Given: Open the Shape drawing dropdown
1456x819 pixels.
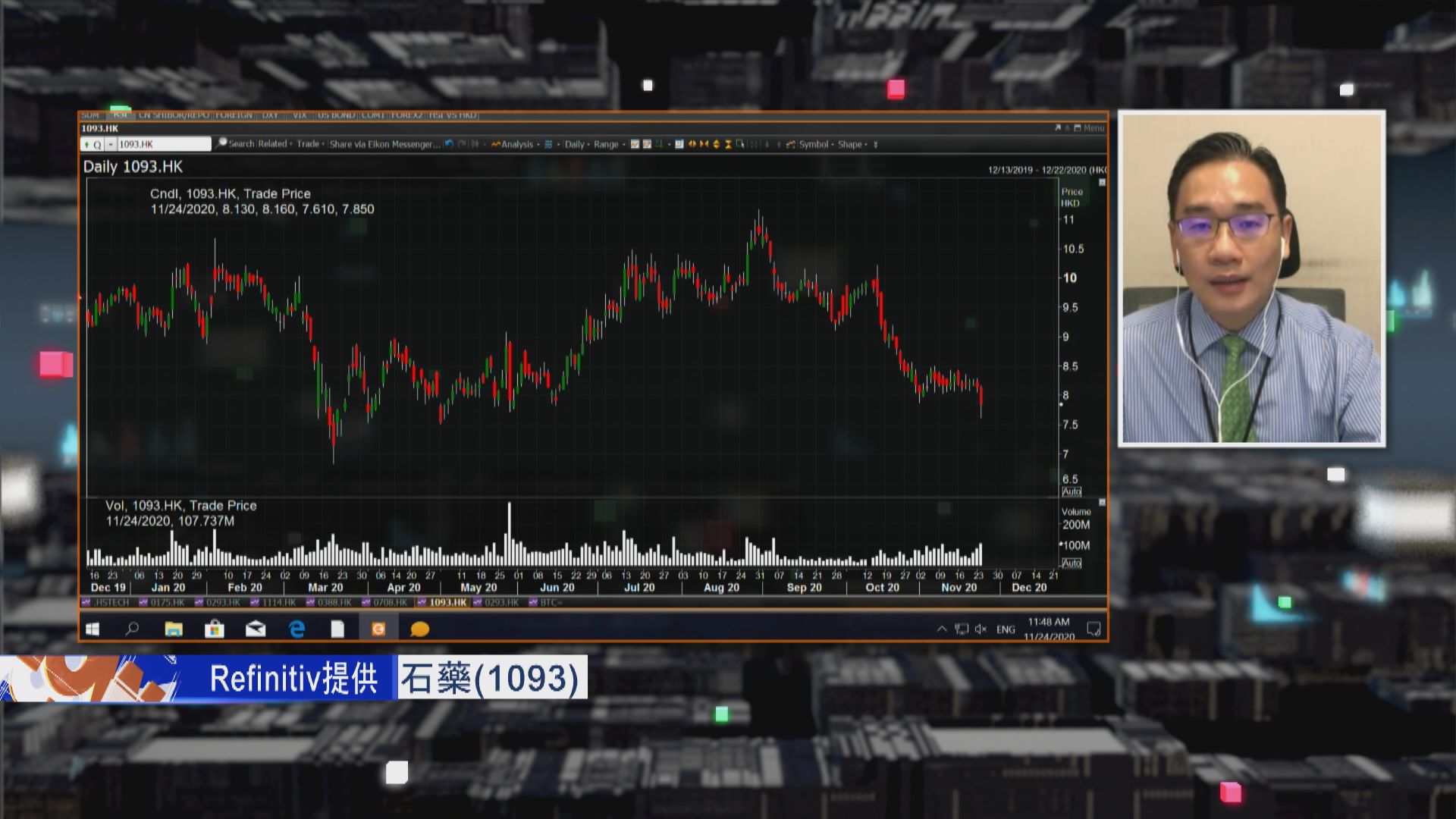Looking at the screenshot, I should point(850,144).
